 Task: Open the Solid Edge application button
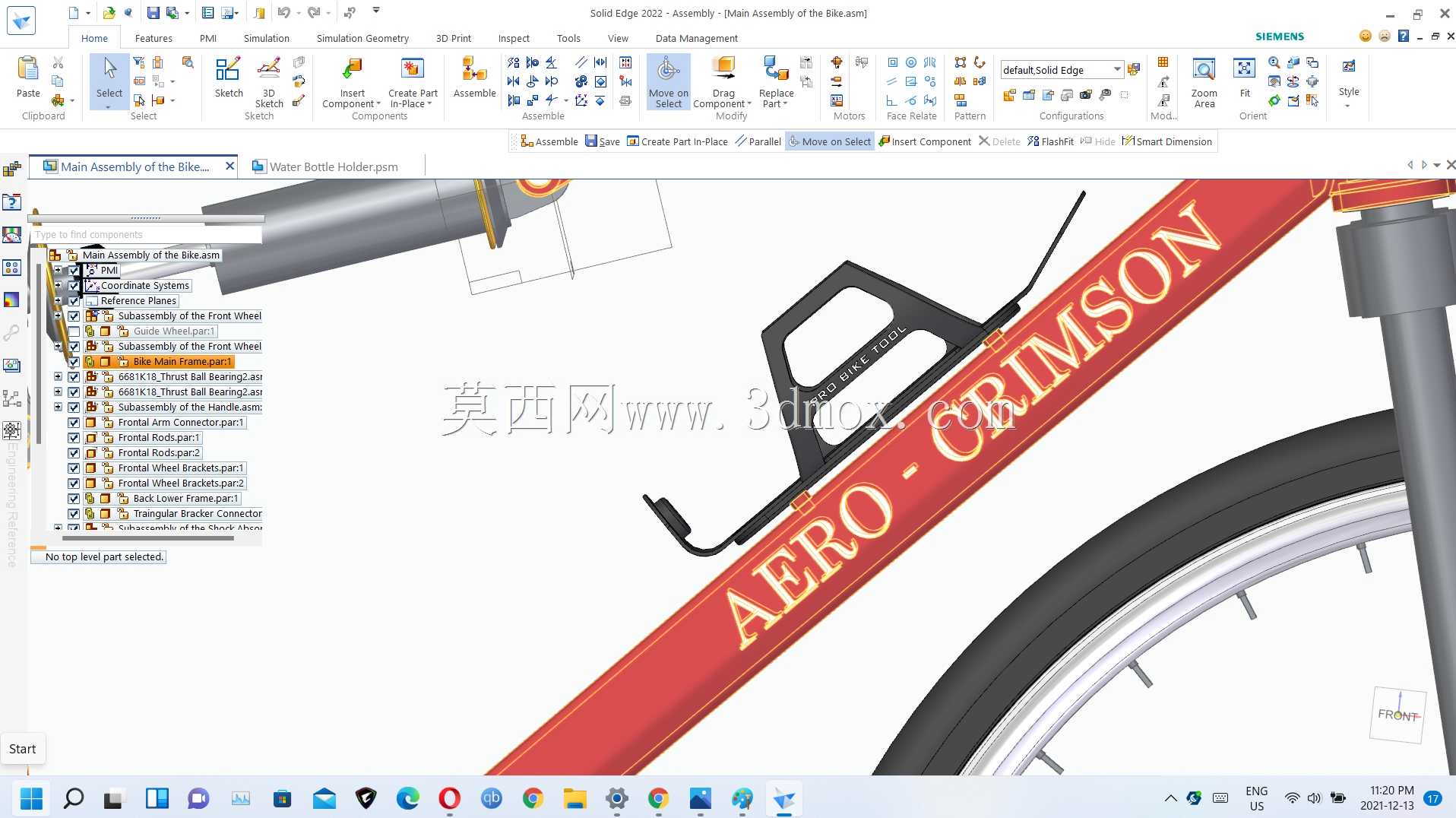21,21
